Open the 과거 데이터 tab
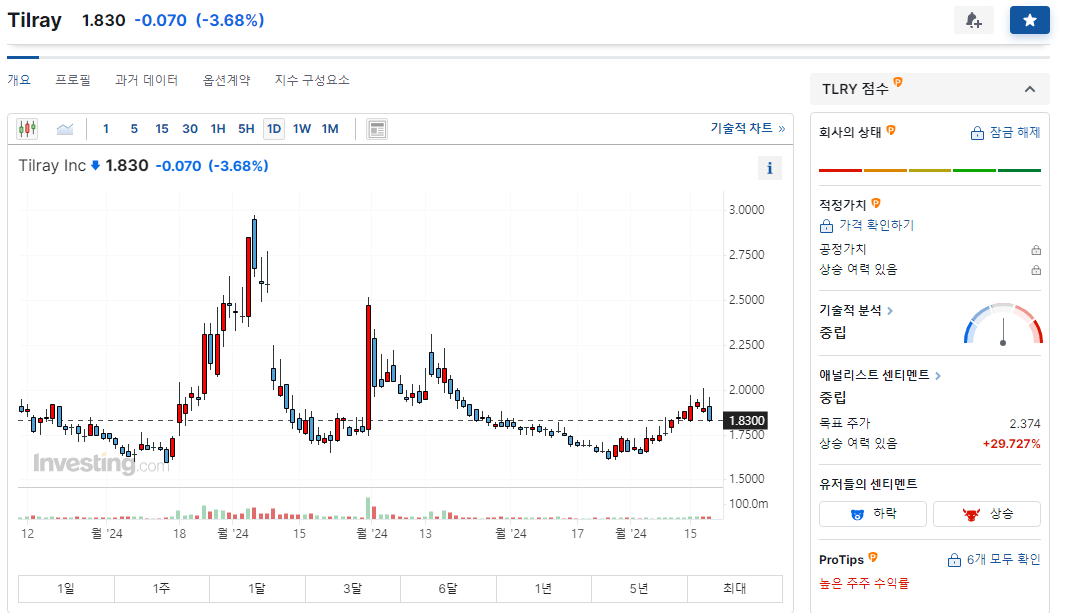 click(x=146, y=80)
